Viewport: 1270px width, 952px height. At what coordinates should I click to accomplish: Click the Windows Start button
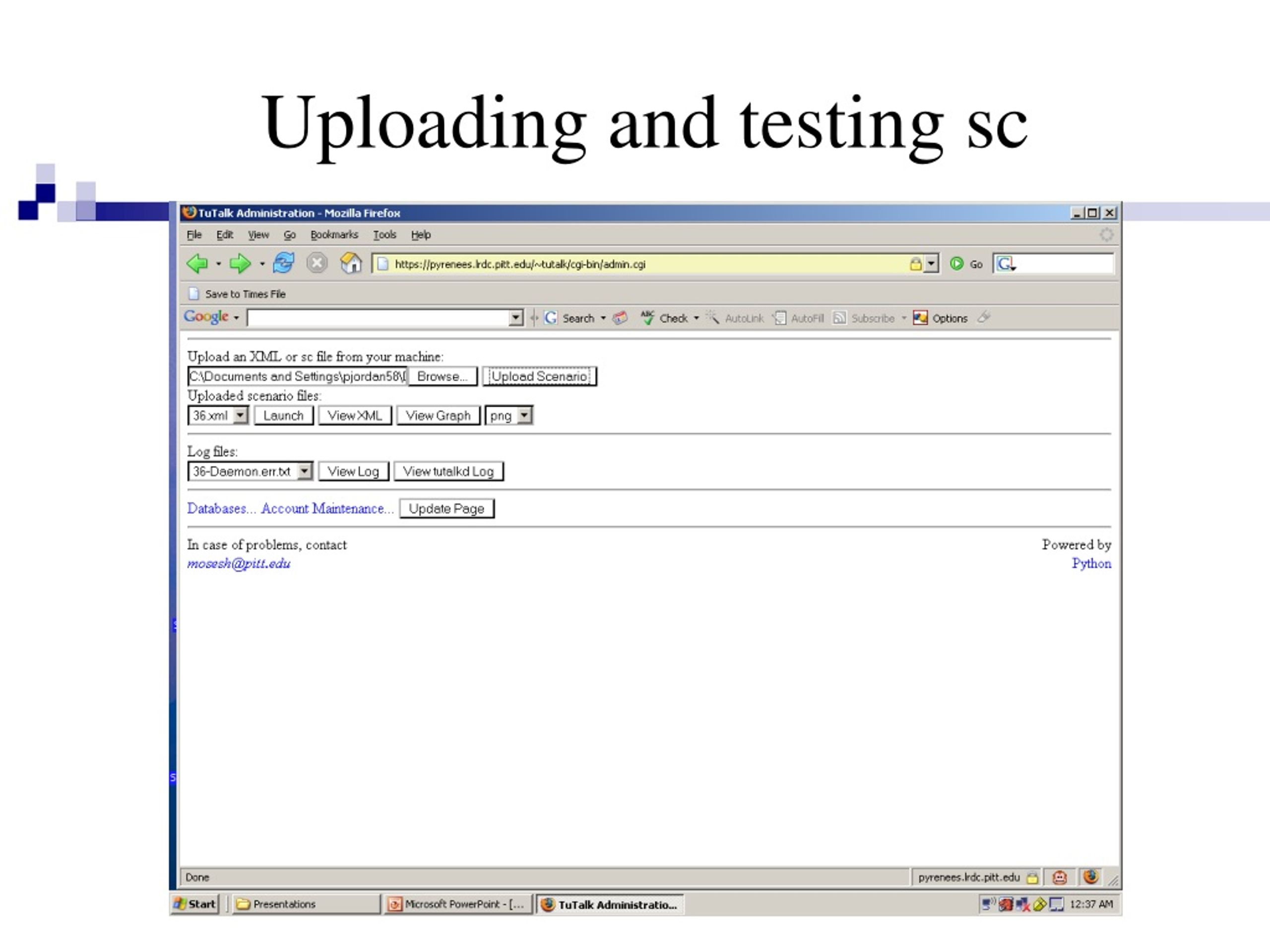(195, 904)
